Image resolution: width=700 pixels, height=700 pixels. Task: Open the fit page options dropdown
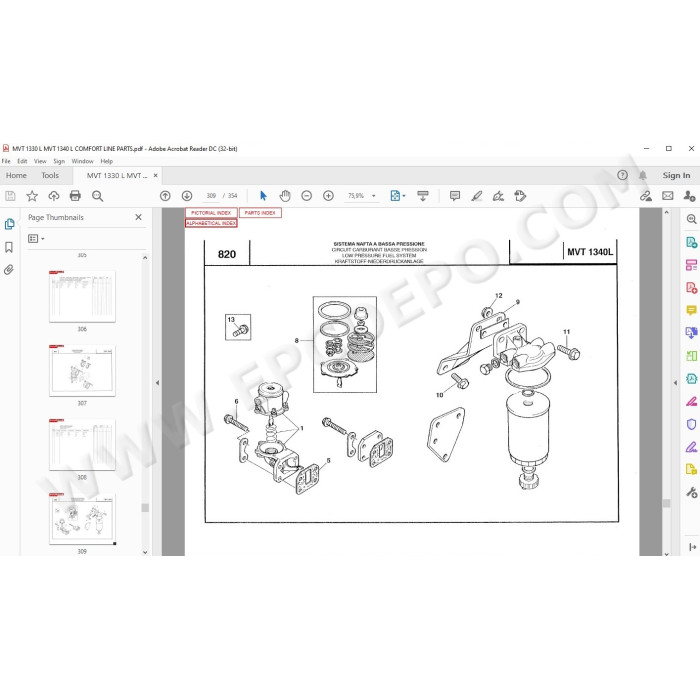tap(398, 196)
